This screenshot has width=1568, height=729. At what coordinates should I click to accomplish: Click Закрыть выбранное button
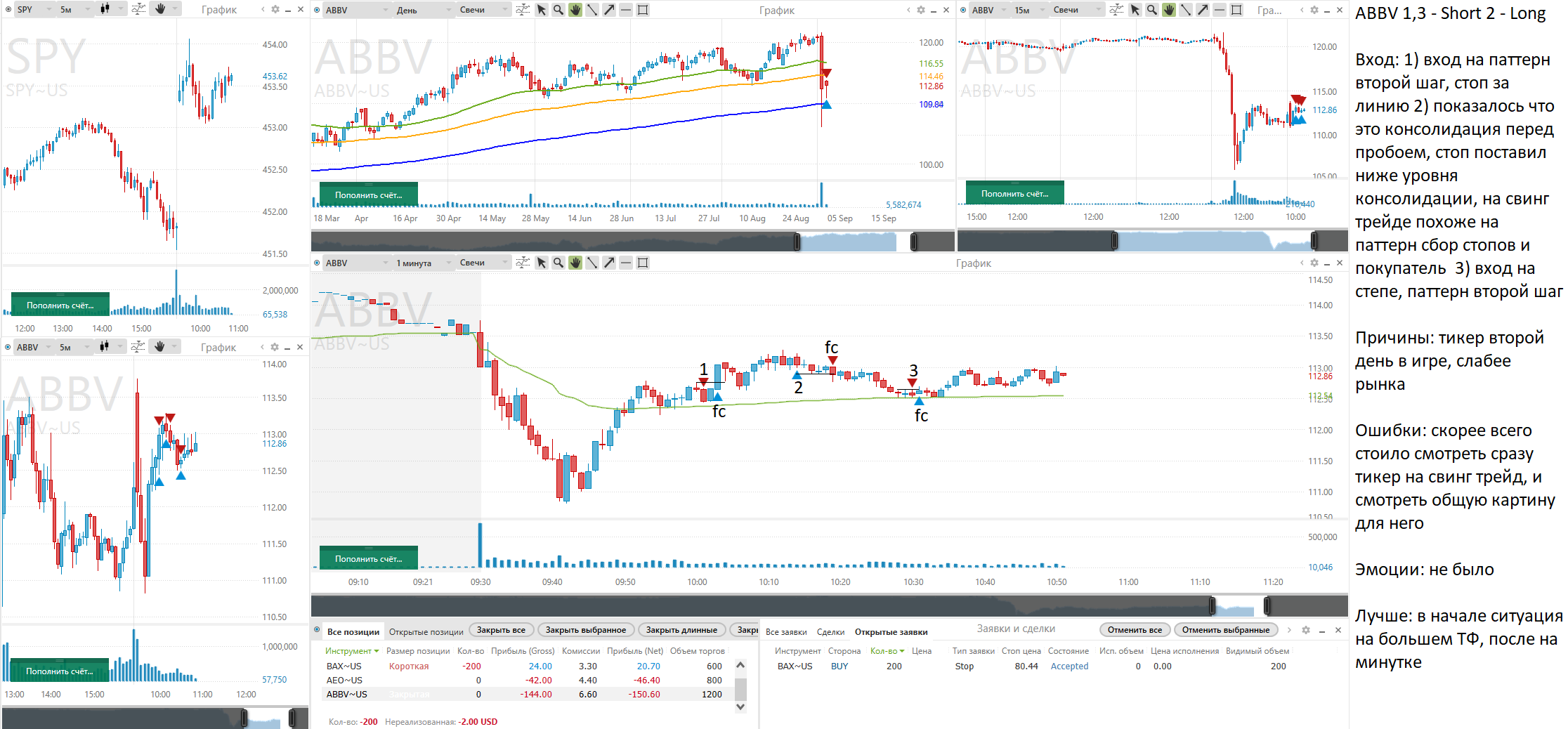[585, 630]
